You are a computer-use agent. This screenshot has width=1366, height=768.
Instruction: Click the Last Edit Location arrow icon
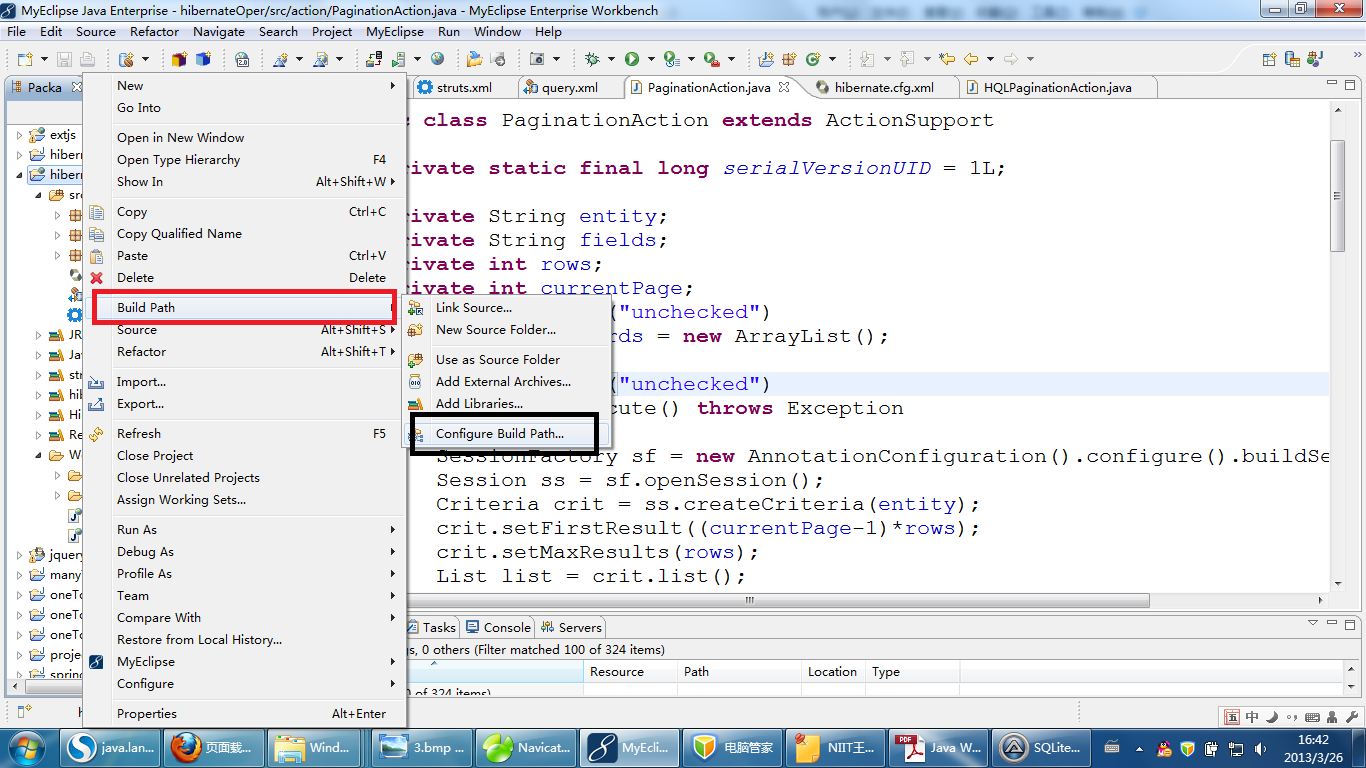(947, 59)
